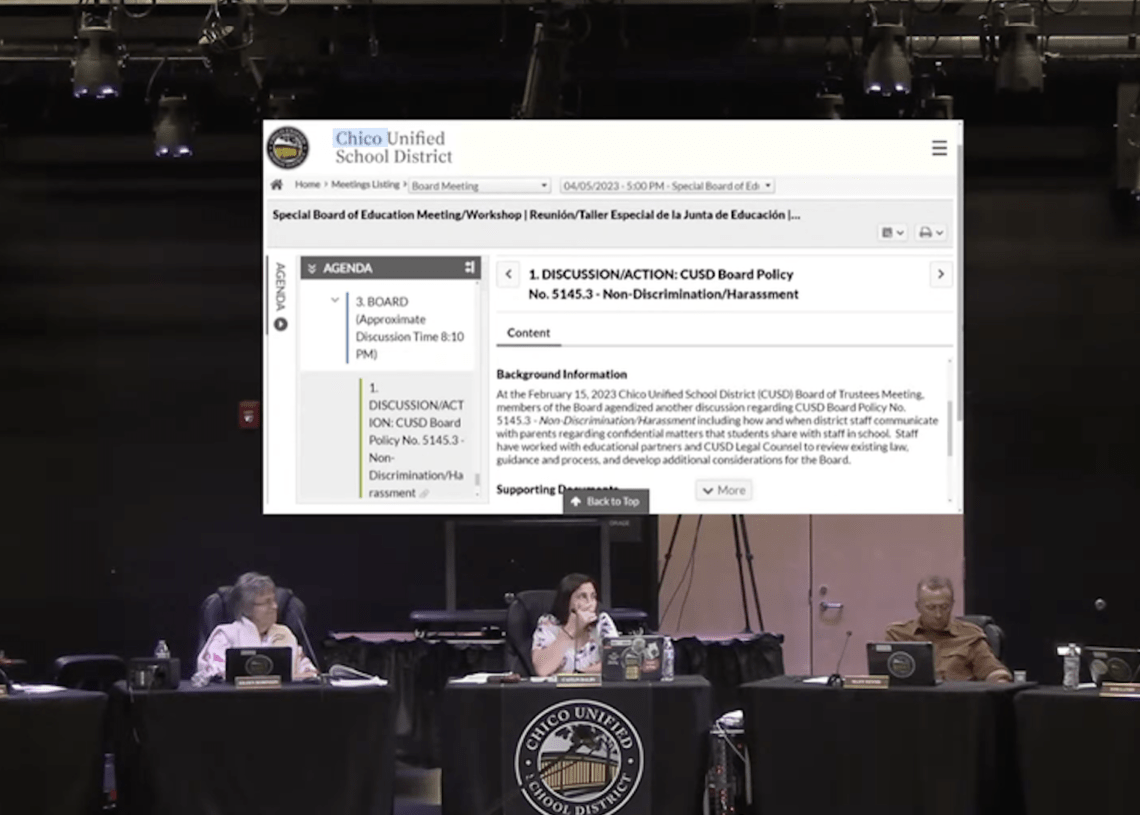The image size is (1140, 815).
Task: Open the print options dropdown
Action: coord(931,233)
